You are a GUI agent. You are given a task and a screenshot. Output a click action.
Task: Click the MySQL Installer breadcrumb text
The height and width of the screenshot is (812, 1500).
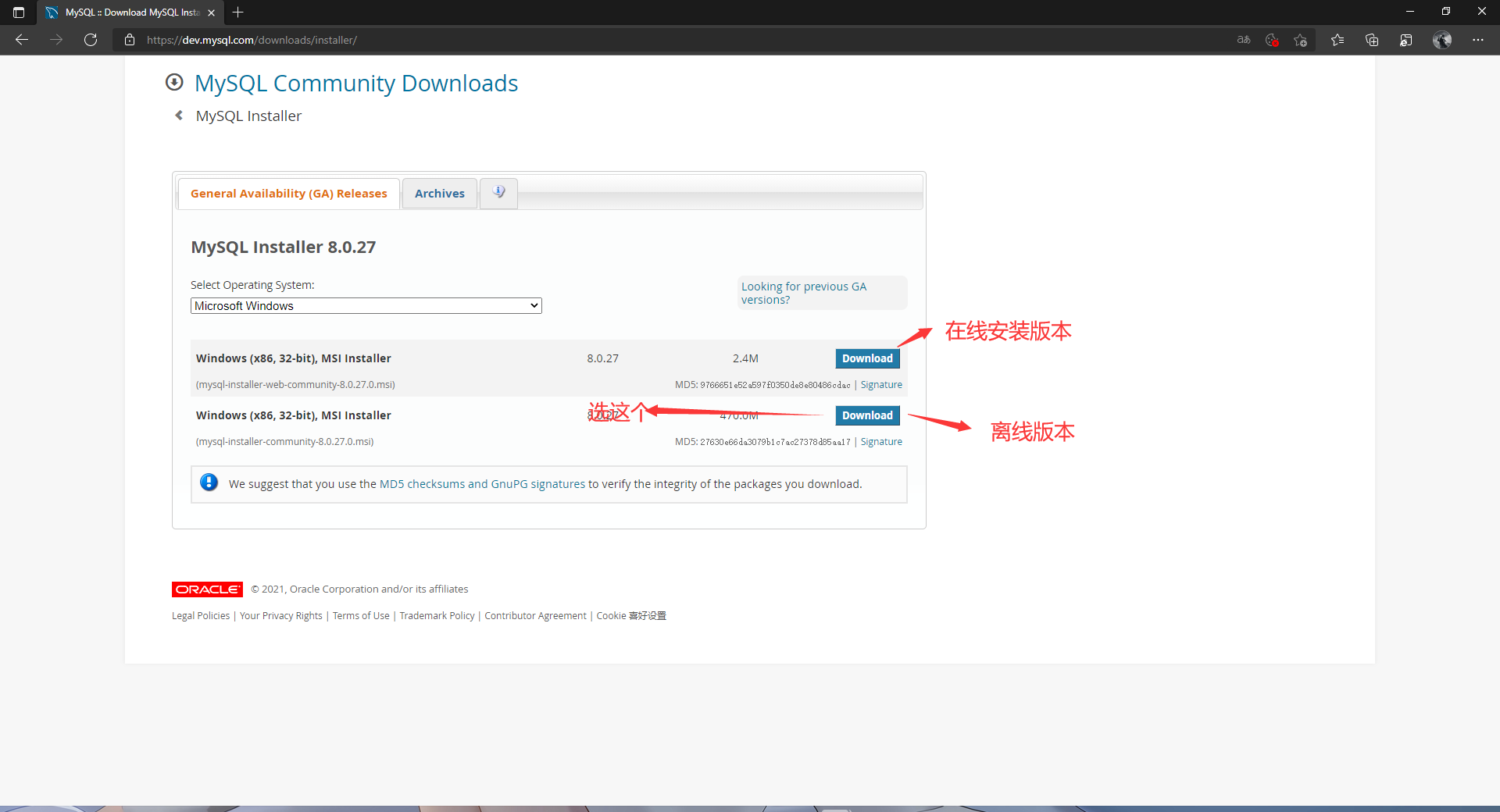248,116
